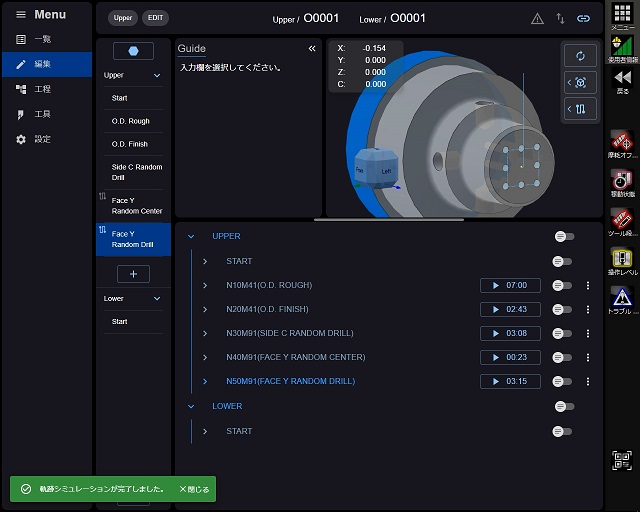
Task: Toggle the LOWER section switch
Action: click(x=564, y=406)
